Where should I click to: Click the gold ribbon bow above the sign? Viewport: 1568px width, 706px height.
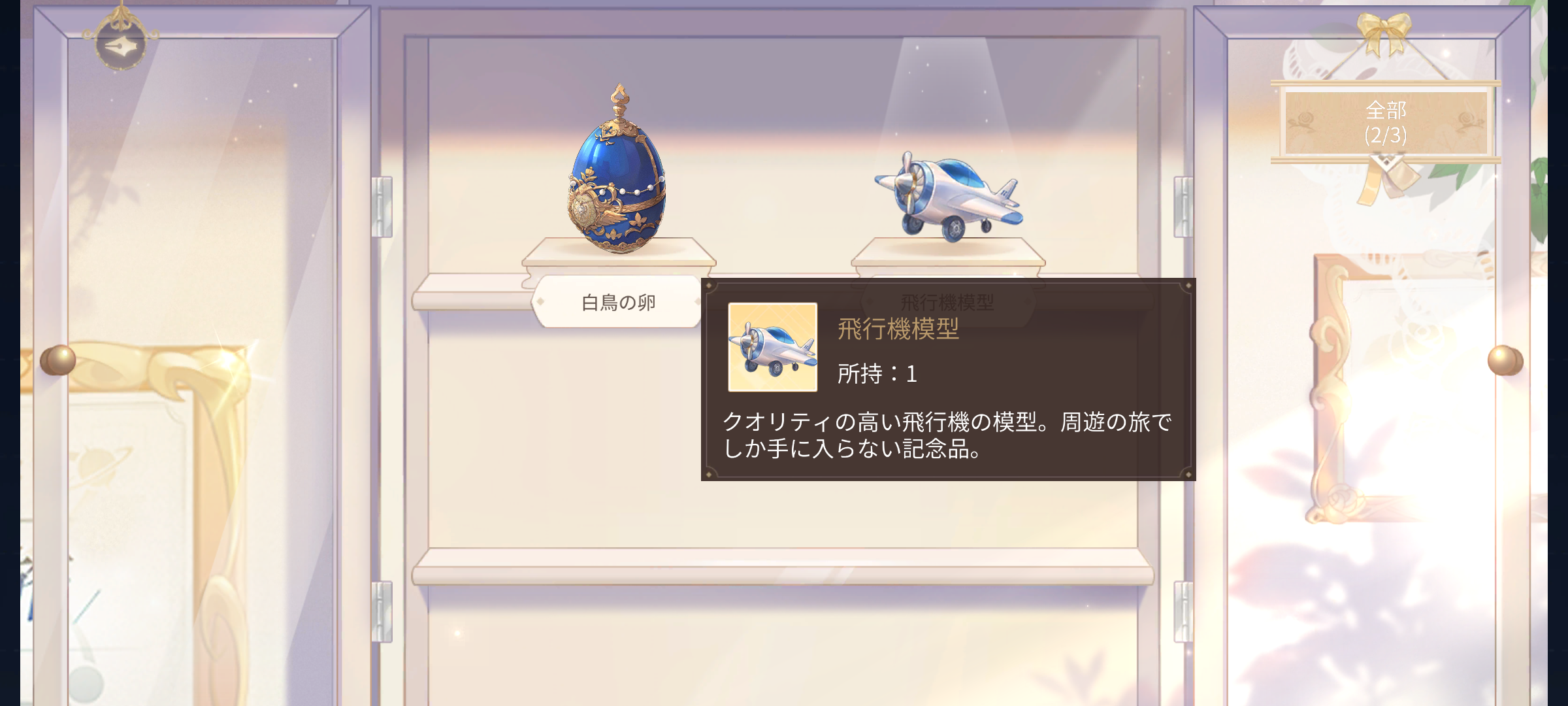tap(1384, 32)
